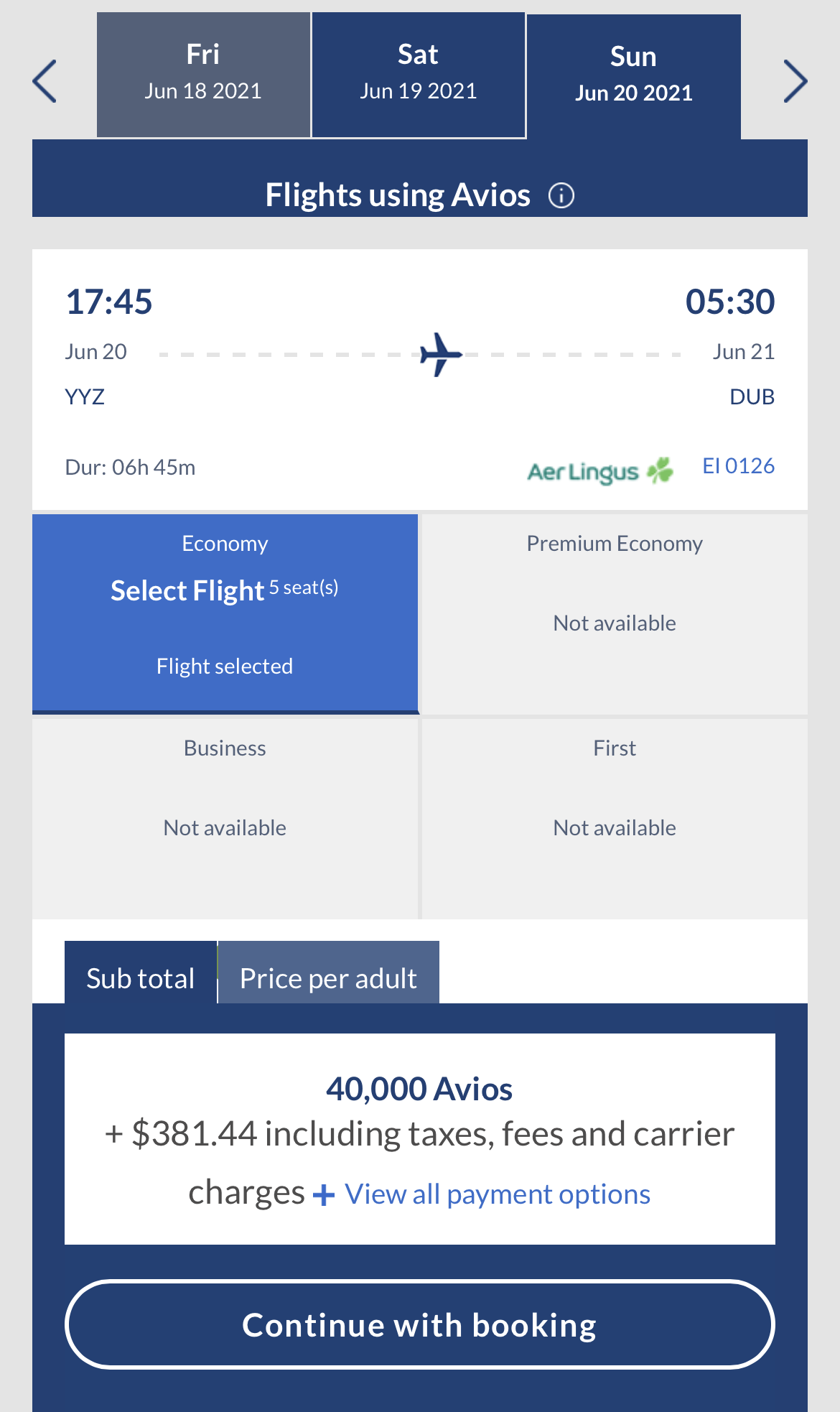Image resolution: width=840 pixels, height=1412 pixels.
Task: Choose the Business cabin cell
Action: pyautogui.click(x=225, y=818)
